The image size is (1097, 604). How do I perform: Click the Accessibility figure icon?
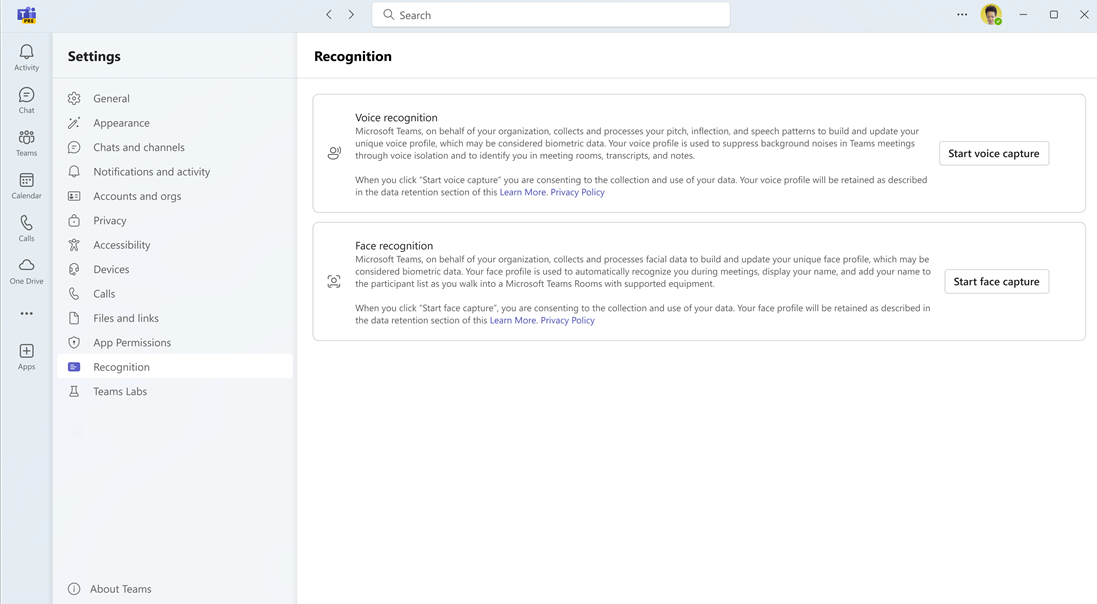point(74,245)
